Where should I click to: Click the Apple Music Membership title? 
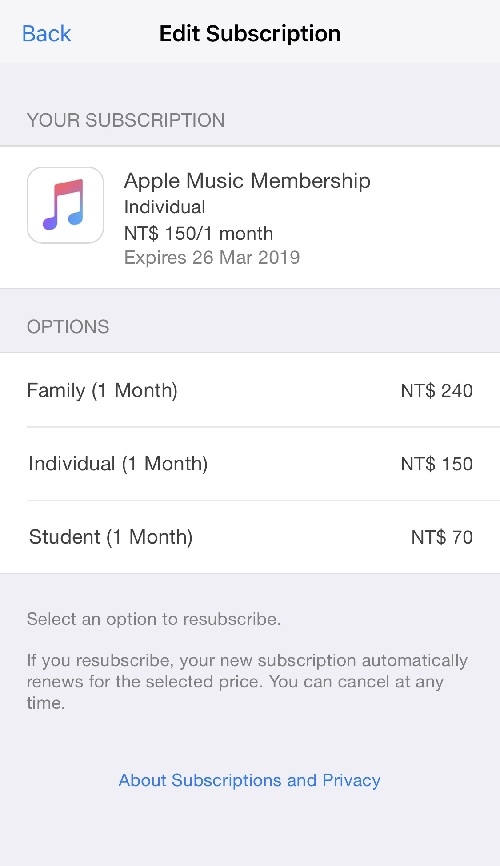[247, 181]
